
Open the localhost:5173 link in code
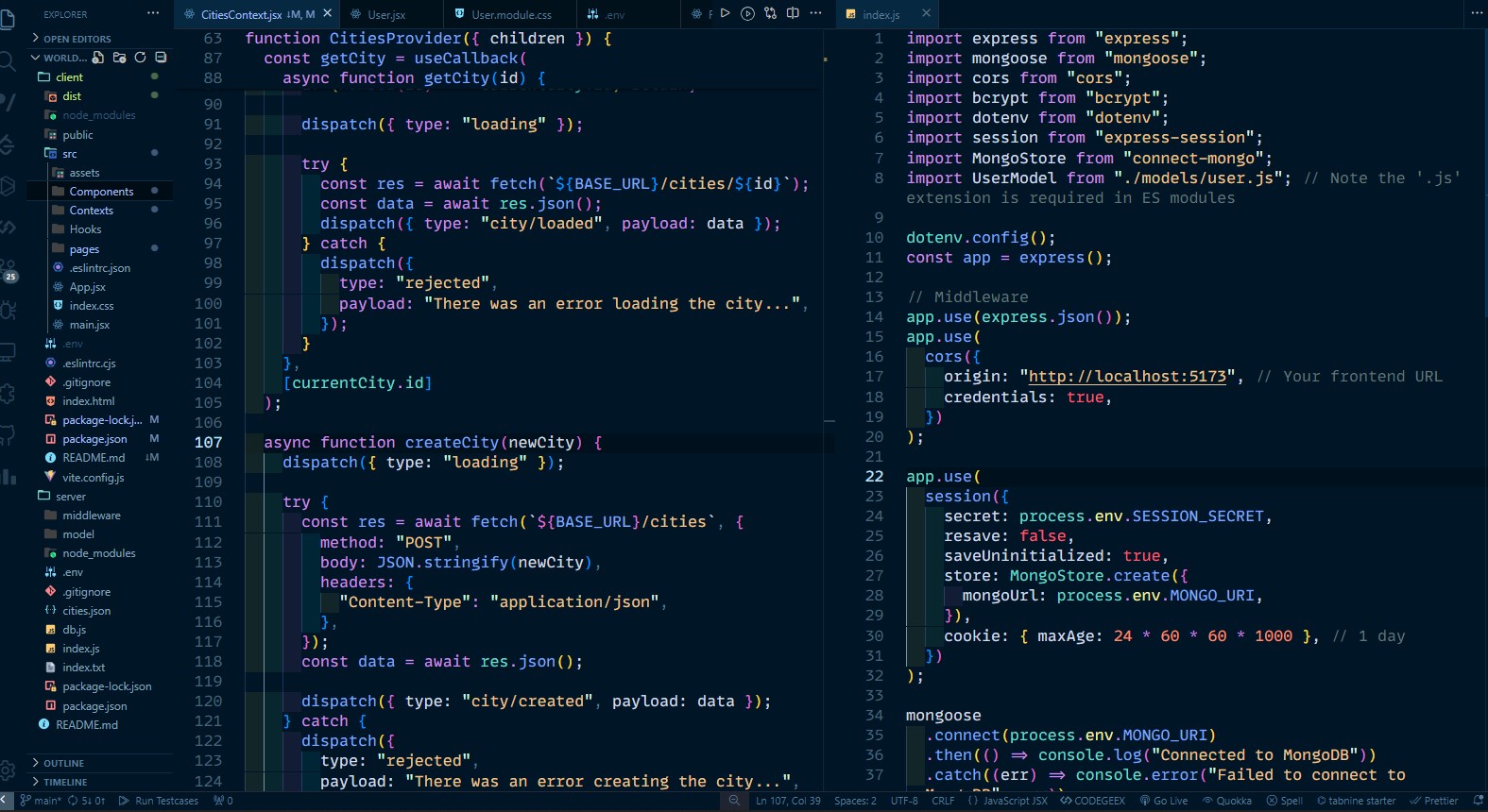[1127, 377]
